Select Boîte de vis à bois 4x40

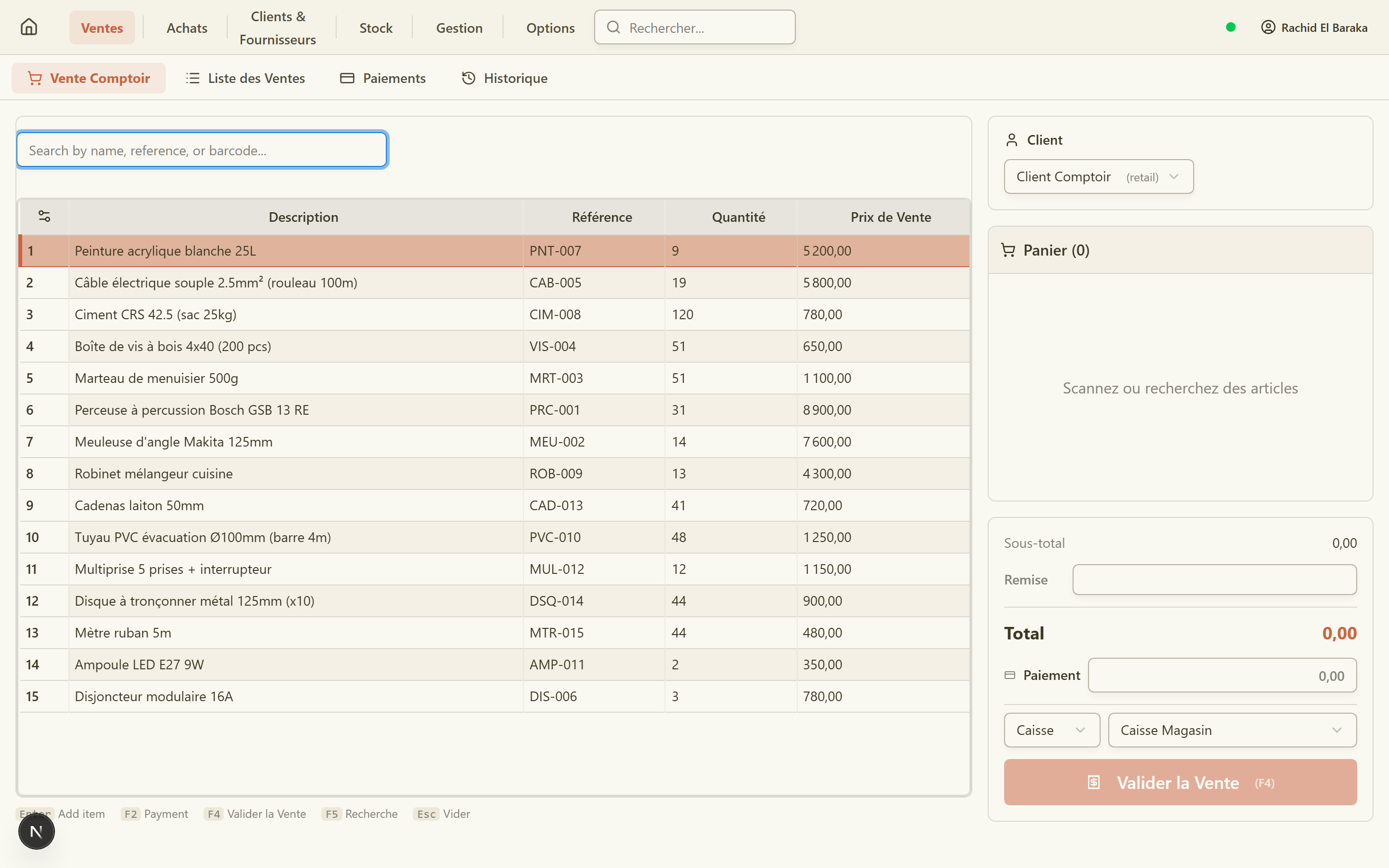click(494, 346)
